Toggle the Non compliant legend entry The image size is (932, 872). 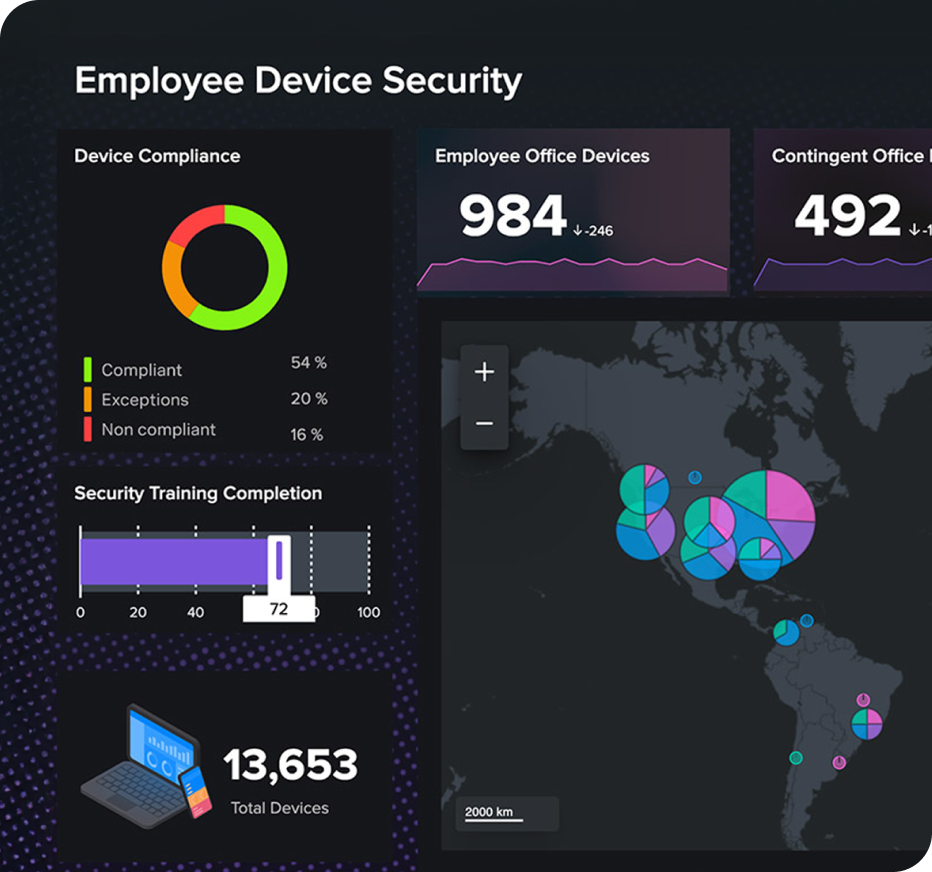click(x=159, y=429)
